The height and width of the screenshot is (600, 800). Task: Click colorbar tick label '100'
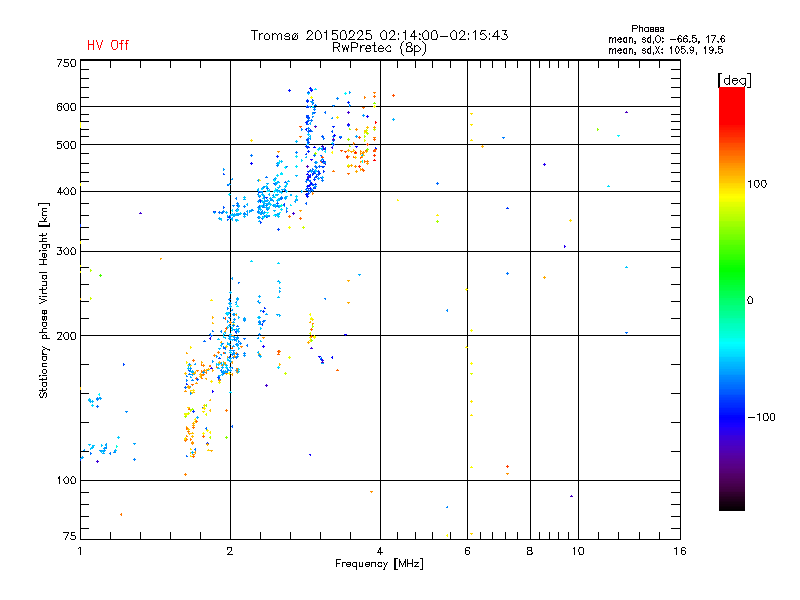coord(757,184)
